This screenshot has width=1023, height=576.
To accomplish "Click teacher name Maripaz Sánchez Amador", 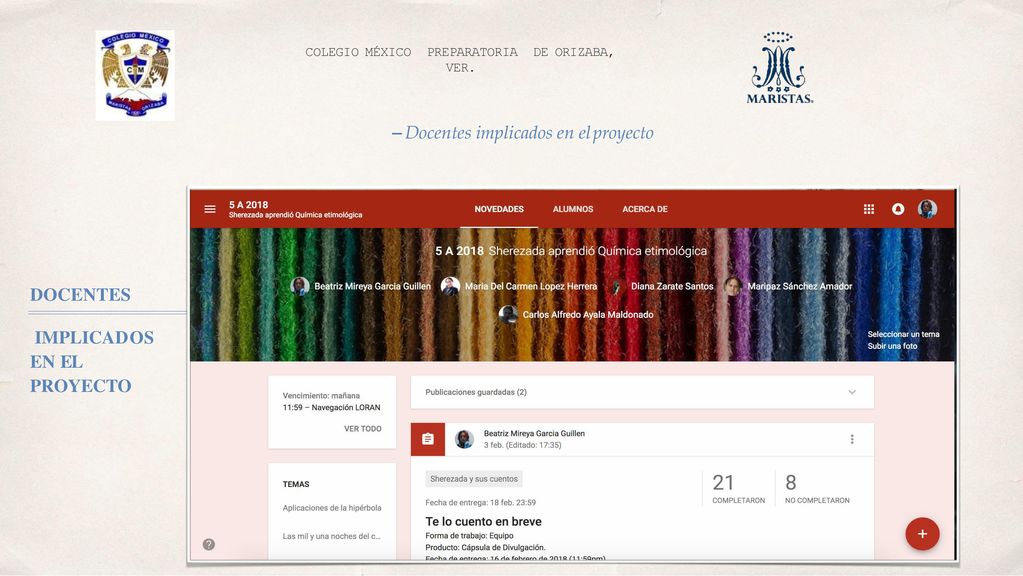I will [800, 286].
